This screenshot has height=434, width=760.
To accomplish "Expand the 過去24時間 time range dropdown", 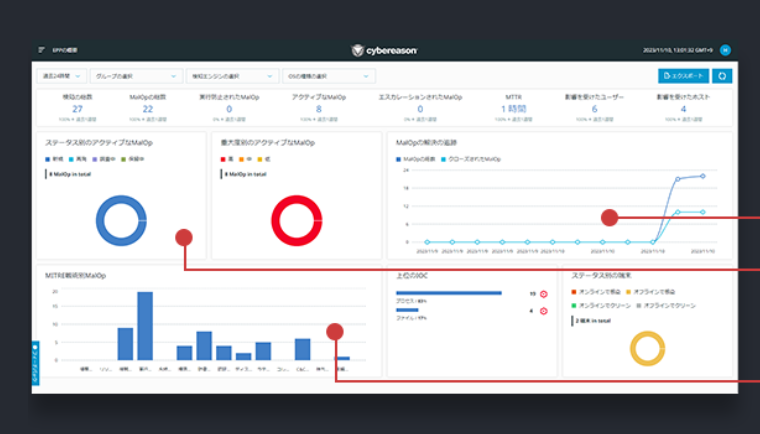I will 61,75.
